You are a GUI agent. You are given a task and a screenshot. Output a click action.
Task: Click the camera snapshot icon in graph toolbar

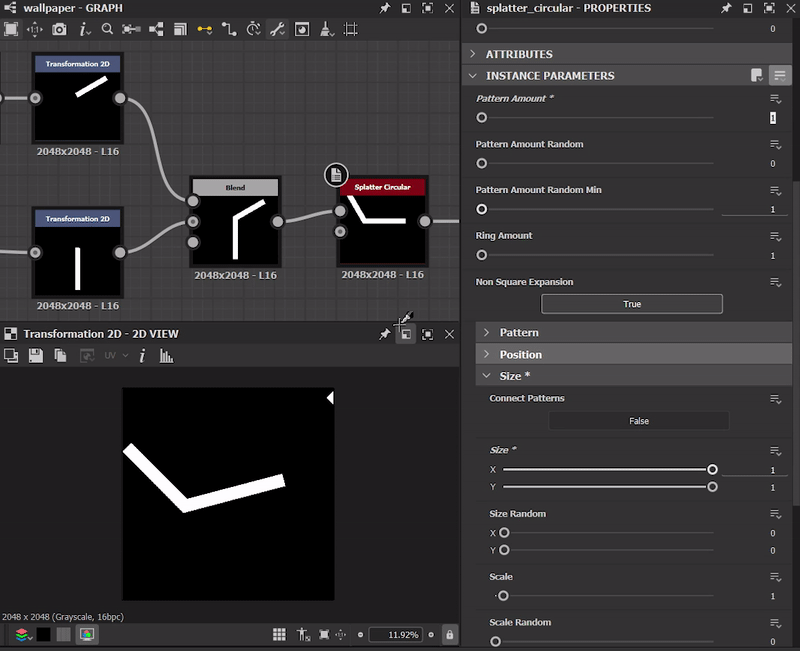point(59,30)
